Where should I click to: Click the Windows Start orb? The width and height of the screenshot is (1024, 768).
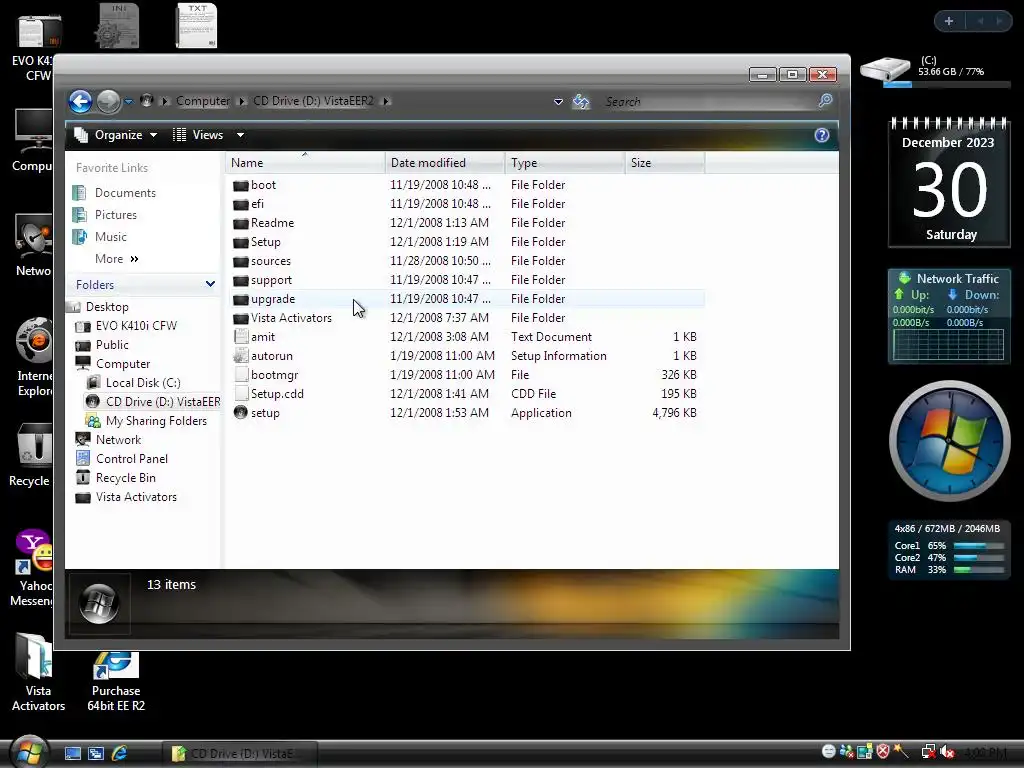point(29,752)
